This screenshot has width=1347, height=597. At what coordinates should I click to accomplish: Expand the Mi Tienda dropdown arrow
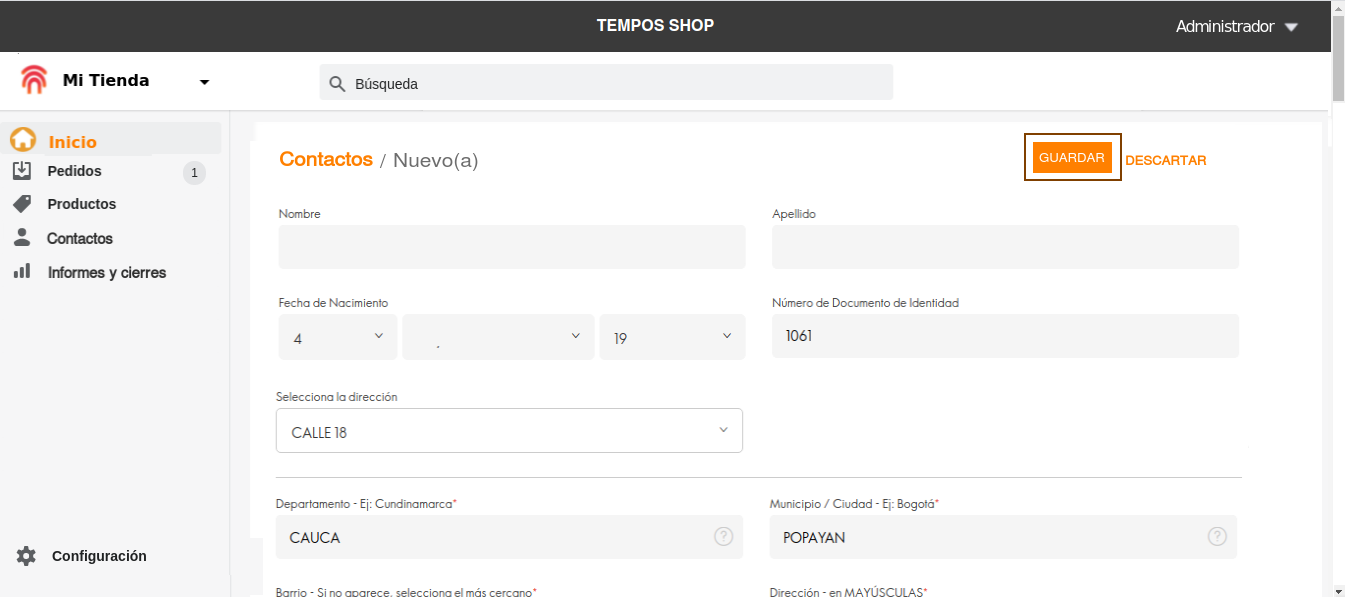point(204,82)
